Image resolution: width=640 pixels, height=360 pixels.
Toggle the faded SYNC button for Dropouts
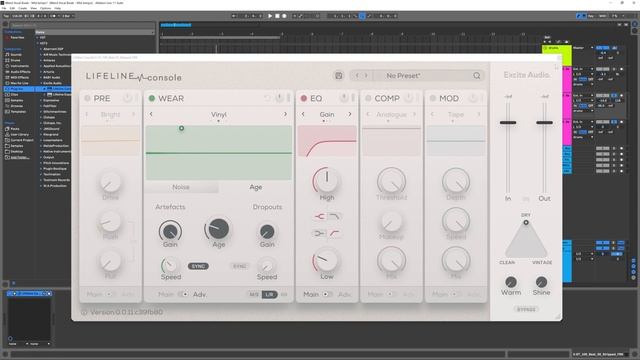click(x=240, y=266)
